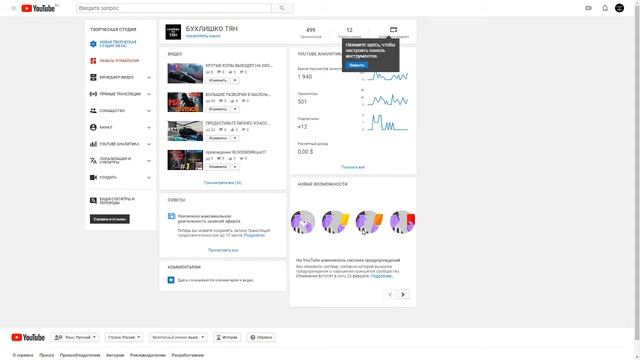Image resolution: width=640 pixels, height=360 pixels.
Task: Click the Community people icon
Action: click(93, 111)
